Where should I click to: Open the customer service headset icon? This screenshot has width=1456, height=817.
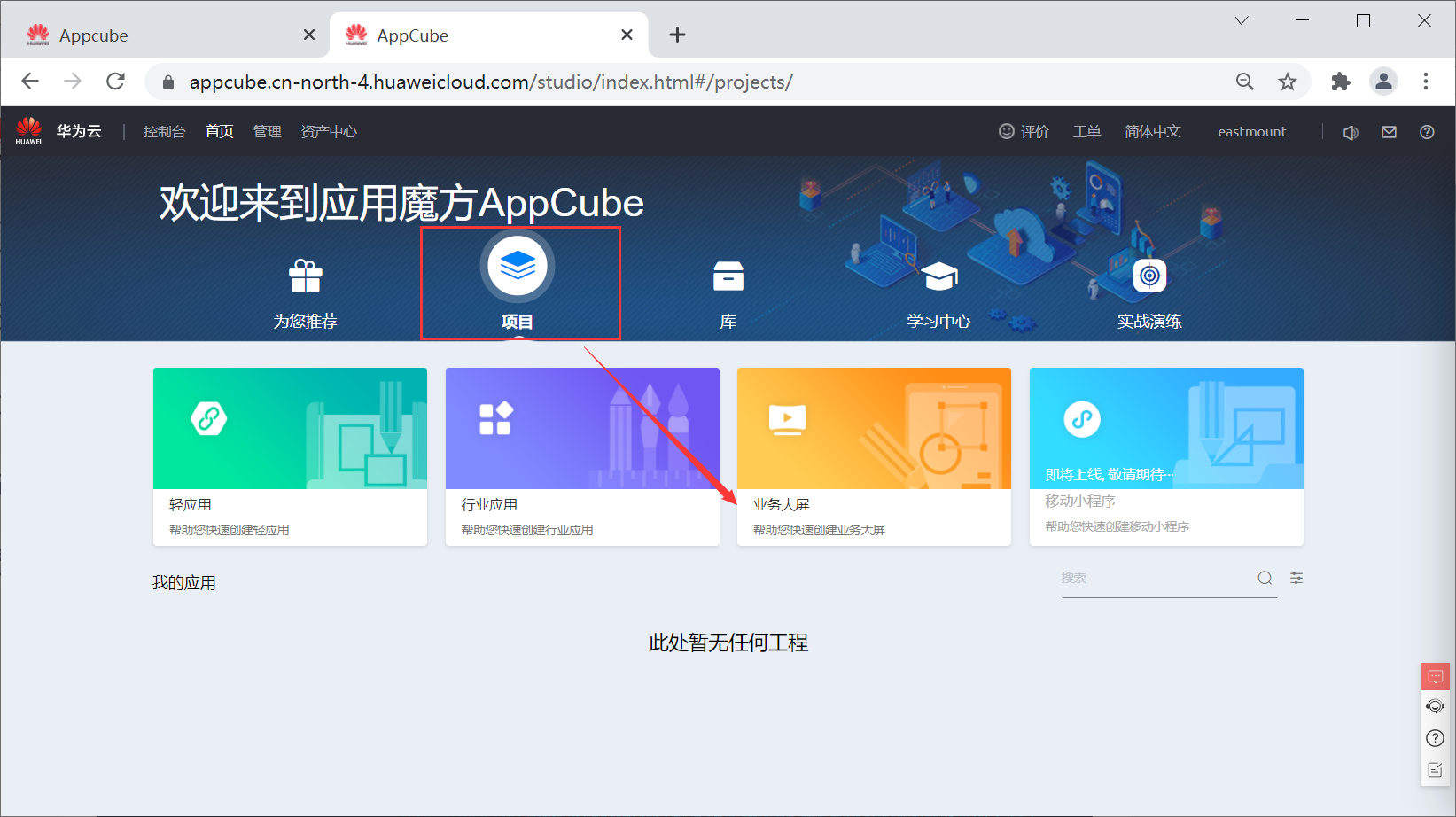(1436, 706)
